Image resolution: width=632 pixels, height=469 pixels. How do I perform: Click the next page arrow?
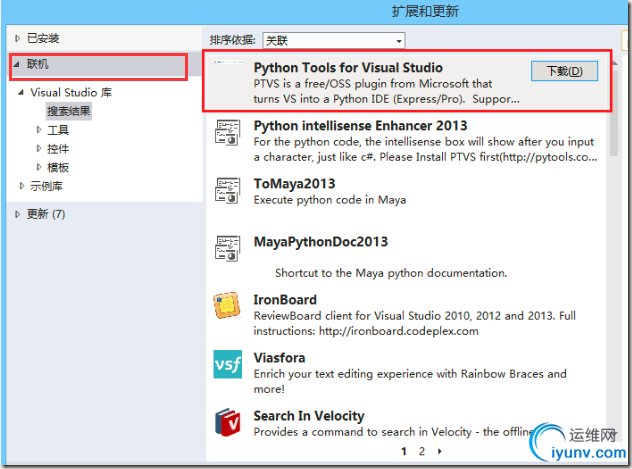click(439, 451)
